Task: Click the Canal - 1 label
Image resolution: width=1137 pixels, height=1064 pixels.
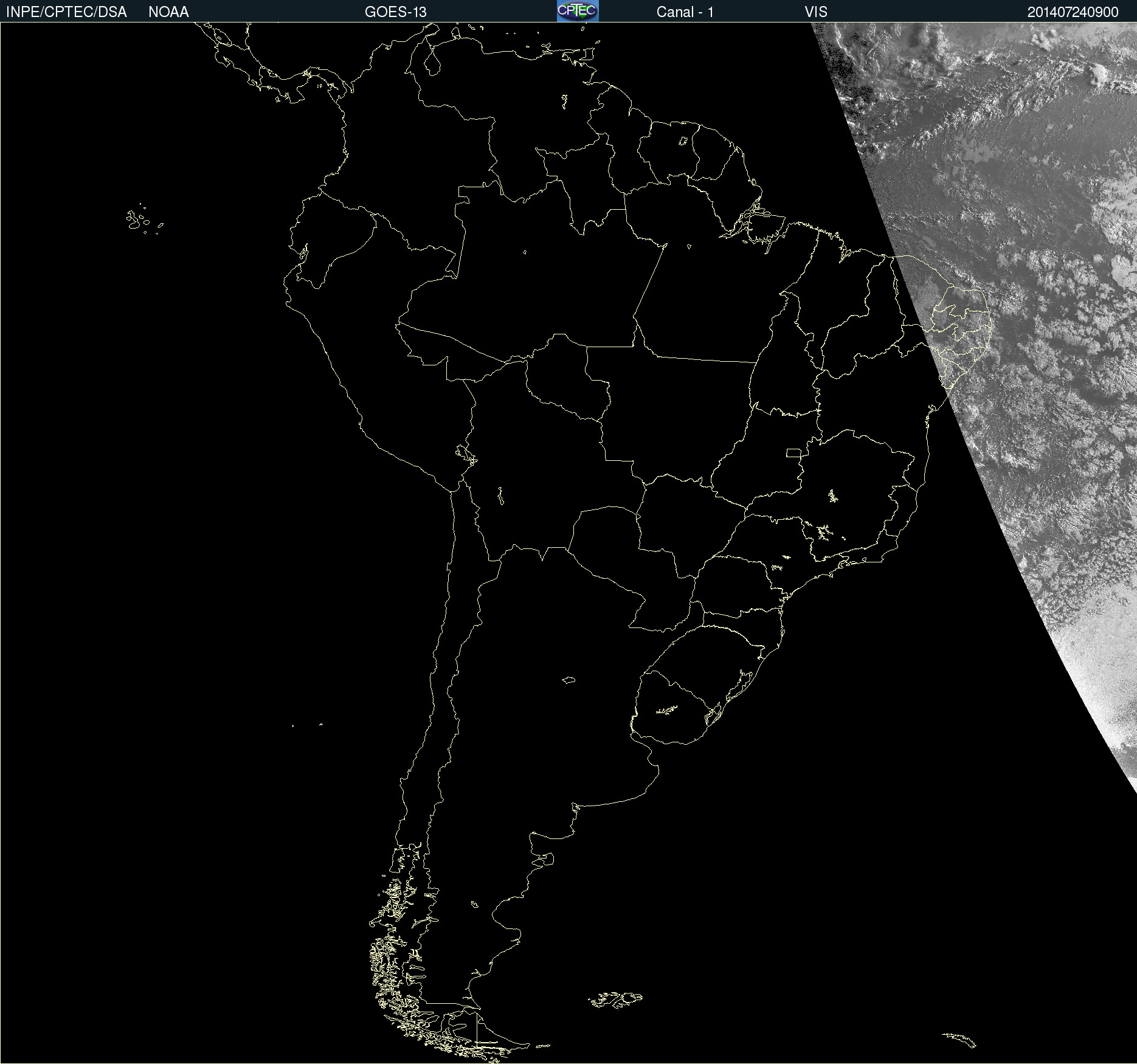Action: pyautogui.click(x=685, y=12)
